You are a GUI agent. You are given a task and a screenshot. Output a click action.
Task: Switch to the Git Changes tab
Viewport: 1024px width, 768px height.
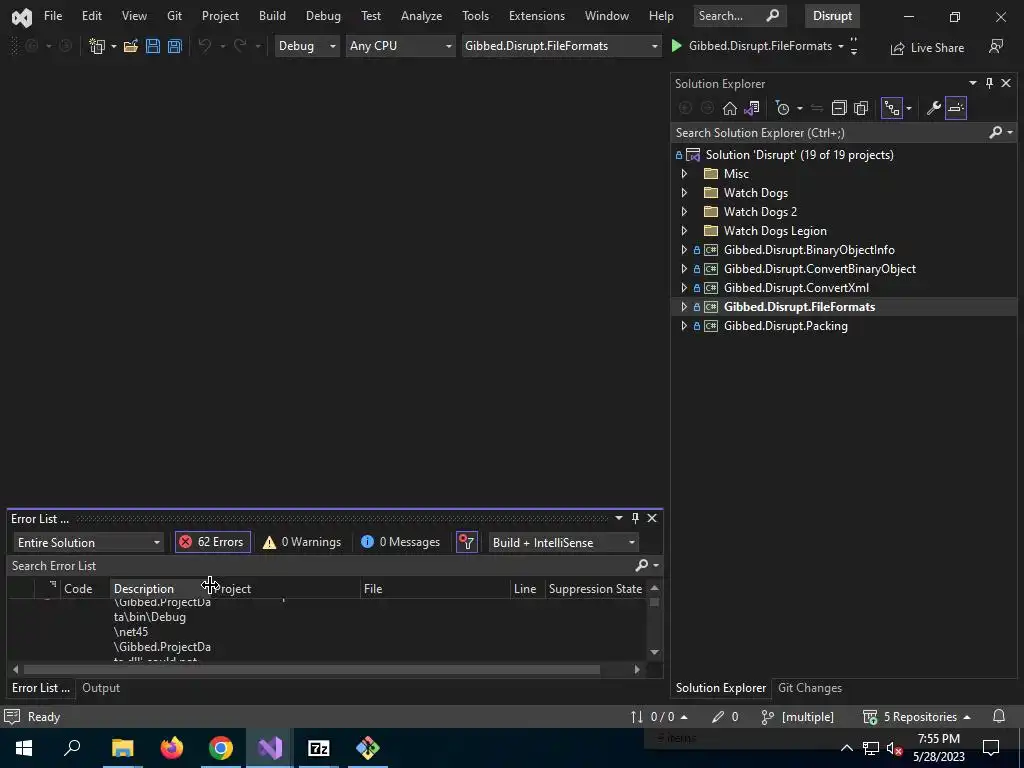point(810,688)
